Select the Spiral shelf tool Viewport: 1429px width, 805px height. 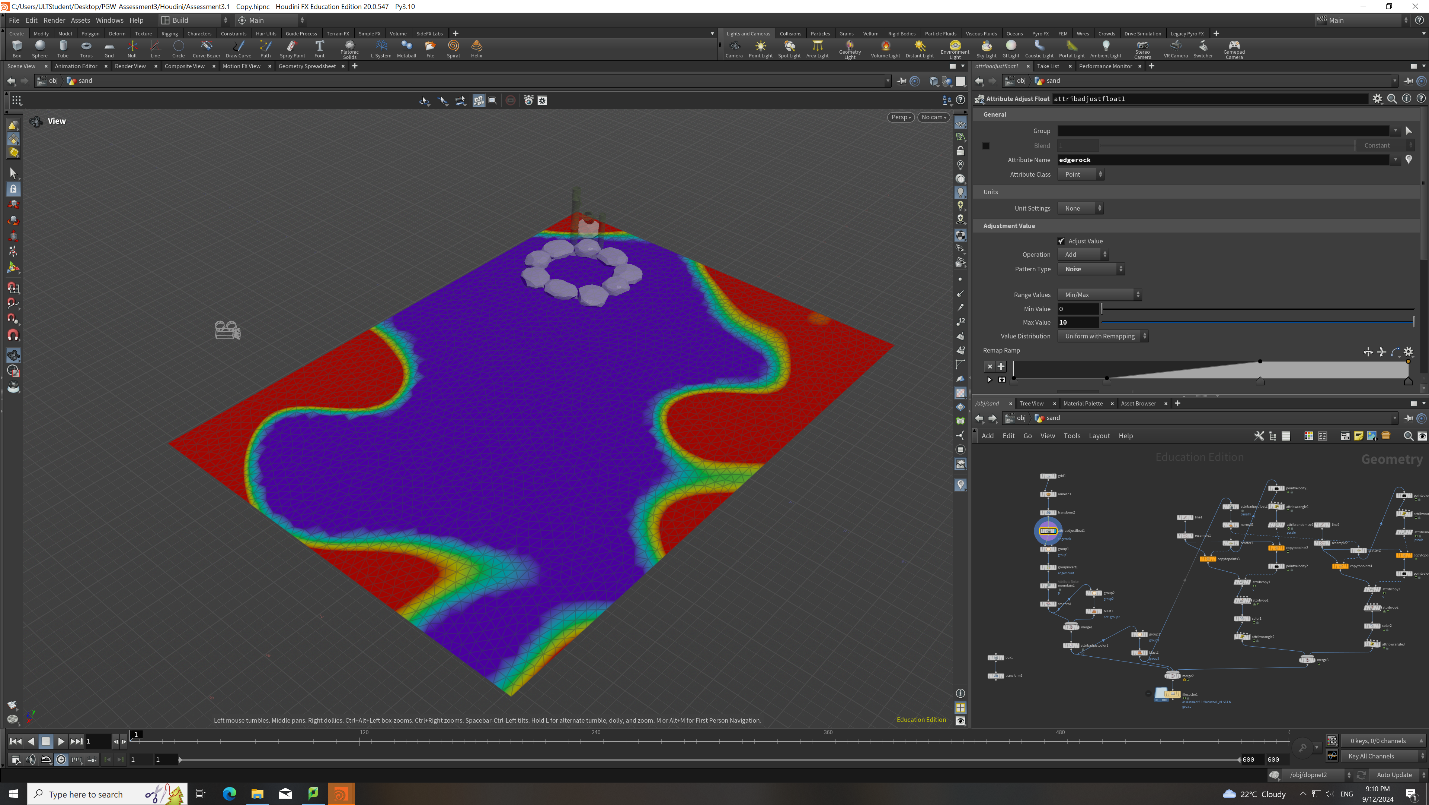[x=454, y=47]
